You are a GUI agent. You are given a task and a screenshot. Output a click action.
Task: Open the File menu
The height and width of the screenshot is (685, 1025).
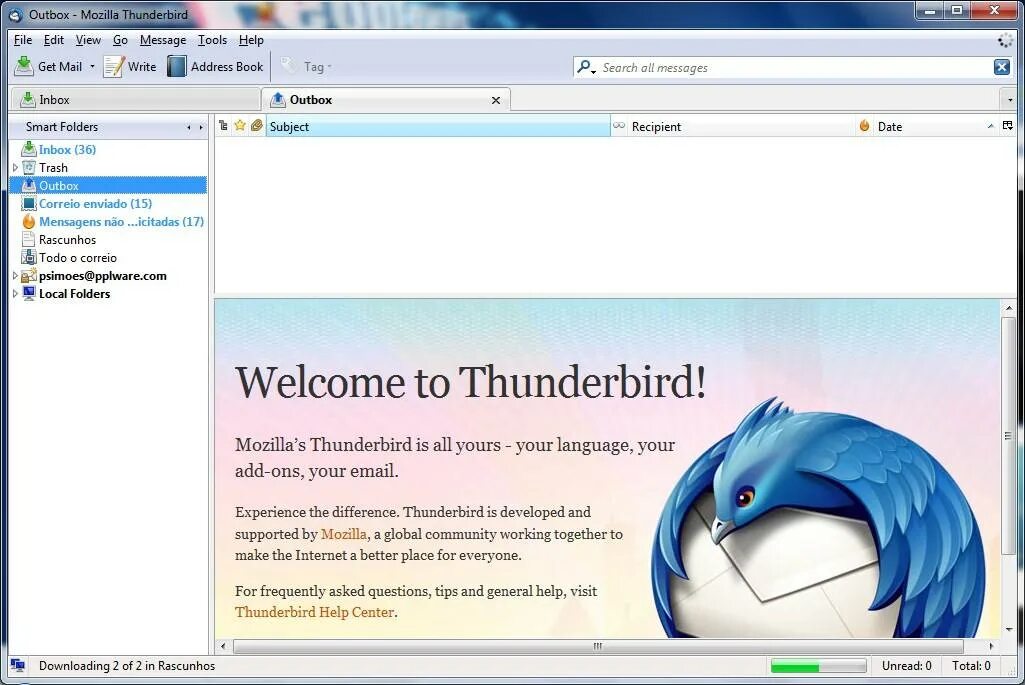coord(23,40)
